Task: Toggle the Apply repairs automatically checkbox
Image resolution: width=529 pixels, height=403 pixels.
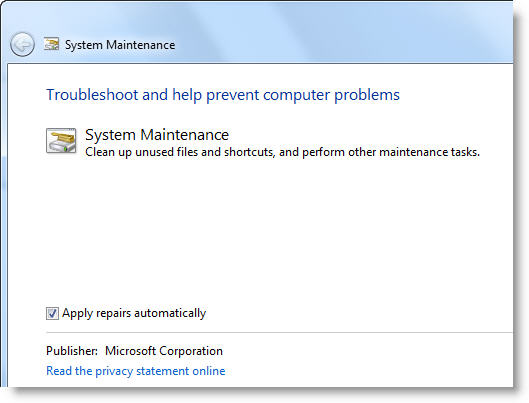Action: click(52, 313)
